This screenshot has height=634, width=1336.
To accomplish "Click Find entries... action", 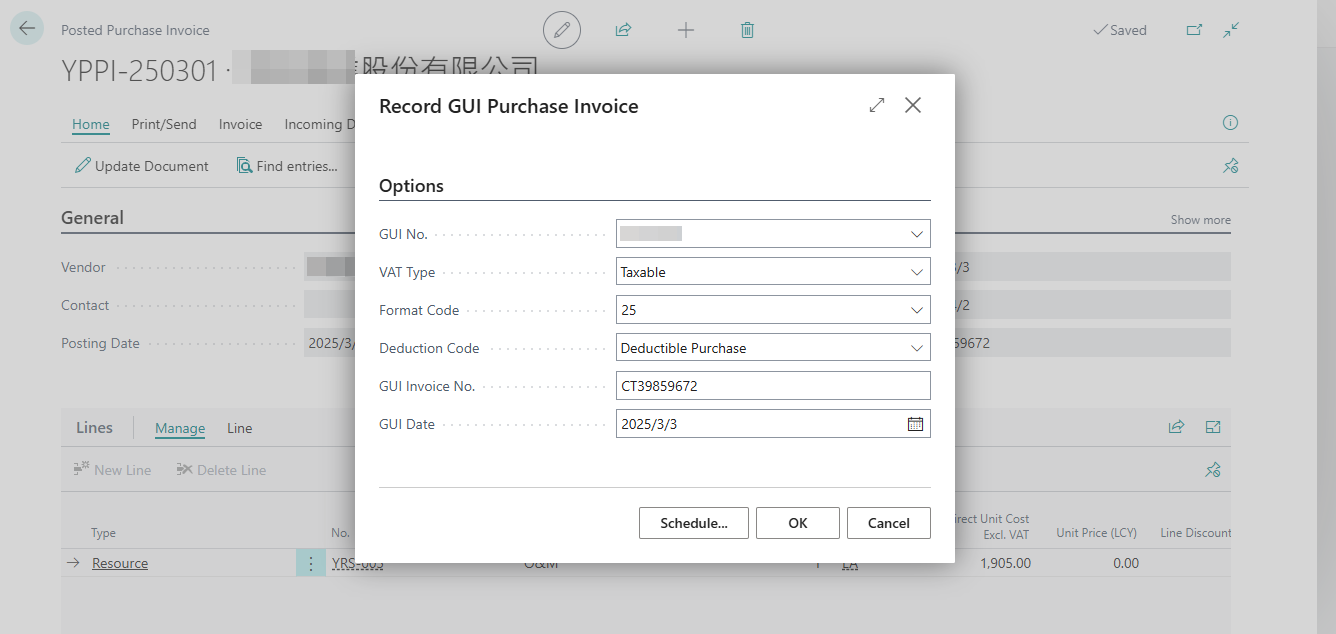I will pyautogui.click(x=288, y=166).
